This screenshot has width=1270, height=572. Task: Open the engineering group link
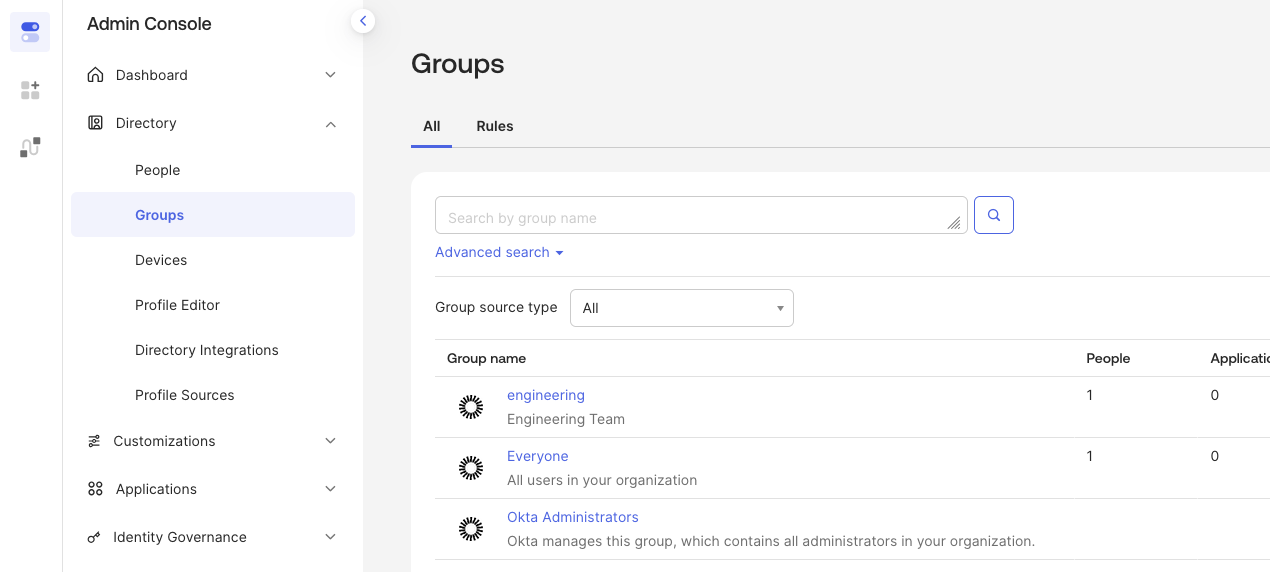pos(546,395)
